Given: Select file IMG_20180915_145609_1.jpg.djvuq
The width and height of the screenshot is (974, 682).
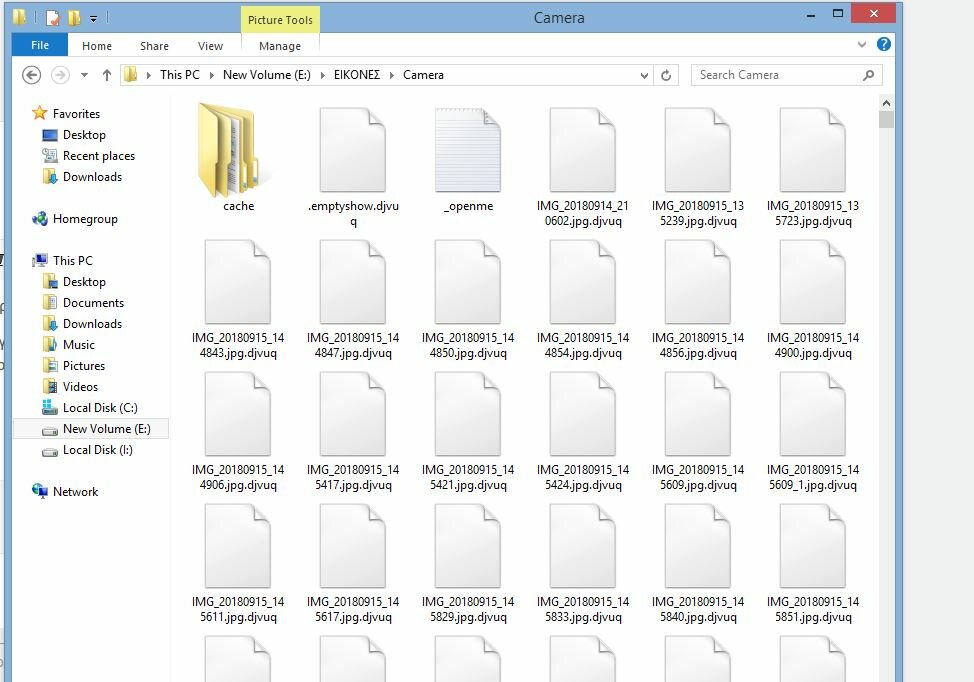Looking at the screenshot, I should [x=812, y=430].
